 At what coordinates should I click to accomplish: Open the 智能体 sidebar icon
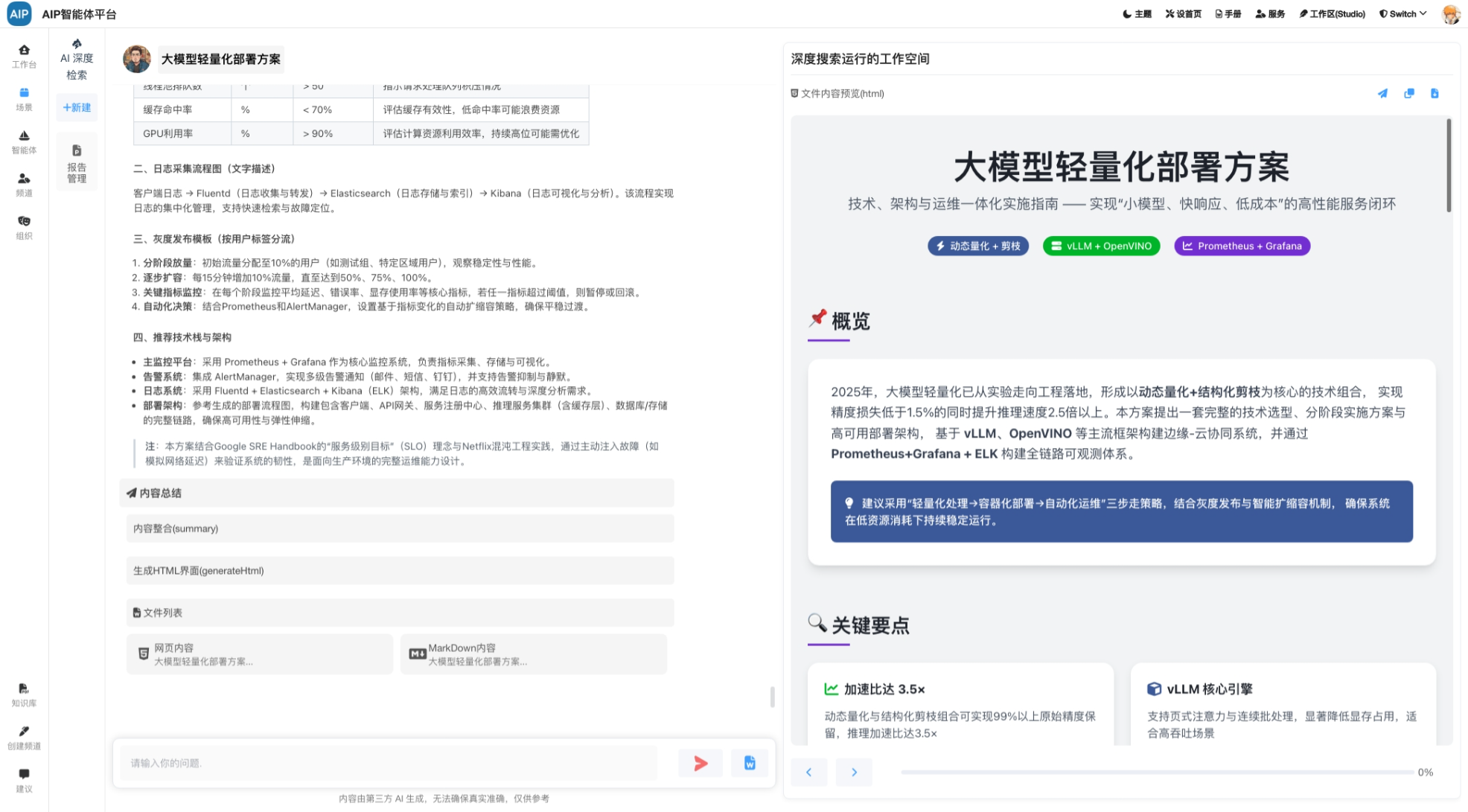[x=24, y=141]
